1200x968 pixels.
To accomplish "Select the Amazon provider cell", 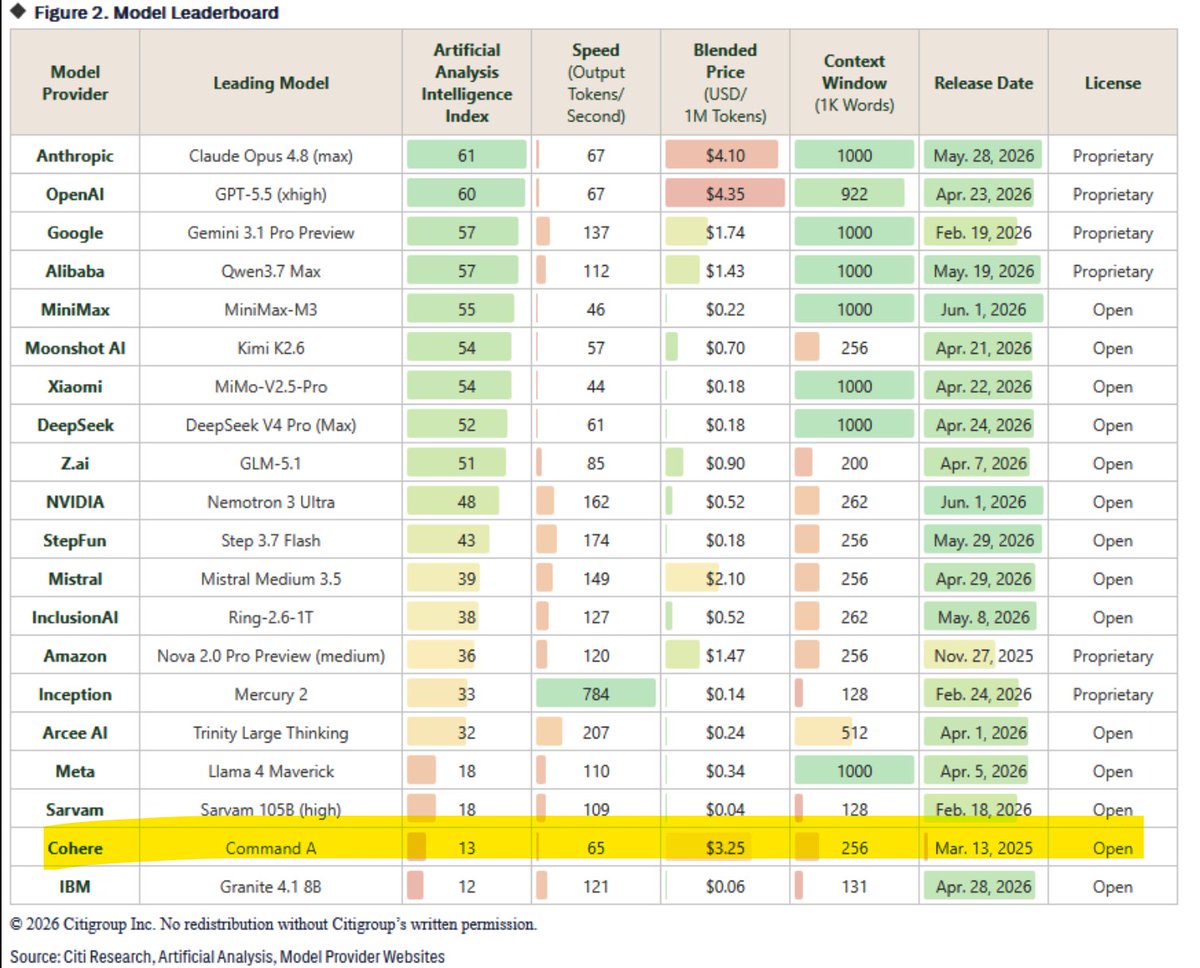I will pos(75,656).
